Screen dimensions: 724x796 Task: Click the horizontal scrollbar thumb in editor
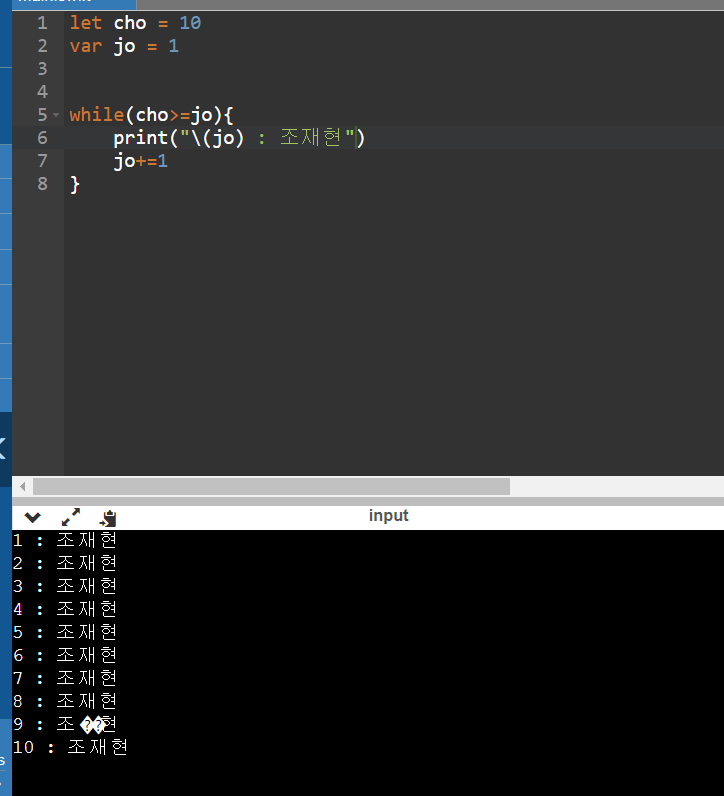pyautogui.click(x=271, y=486)
